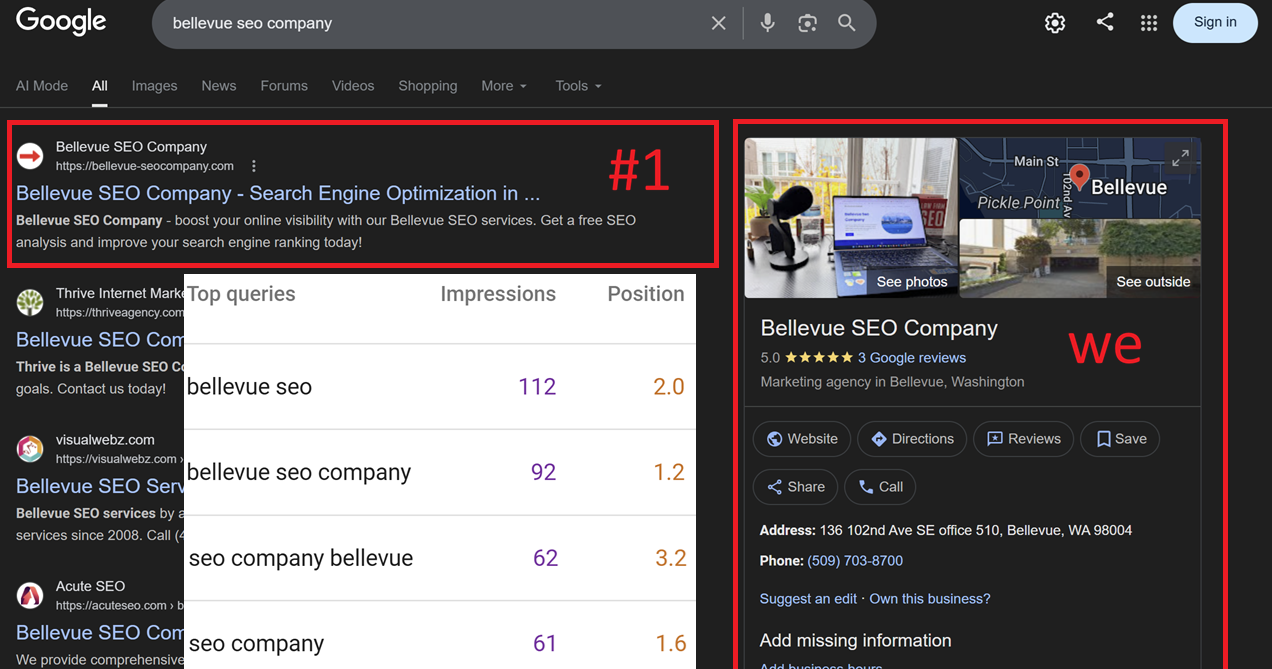This screenshot has width=1272, height=669.
Task: Click the Call button
Action: click(x=881, y=487)
